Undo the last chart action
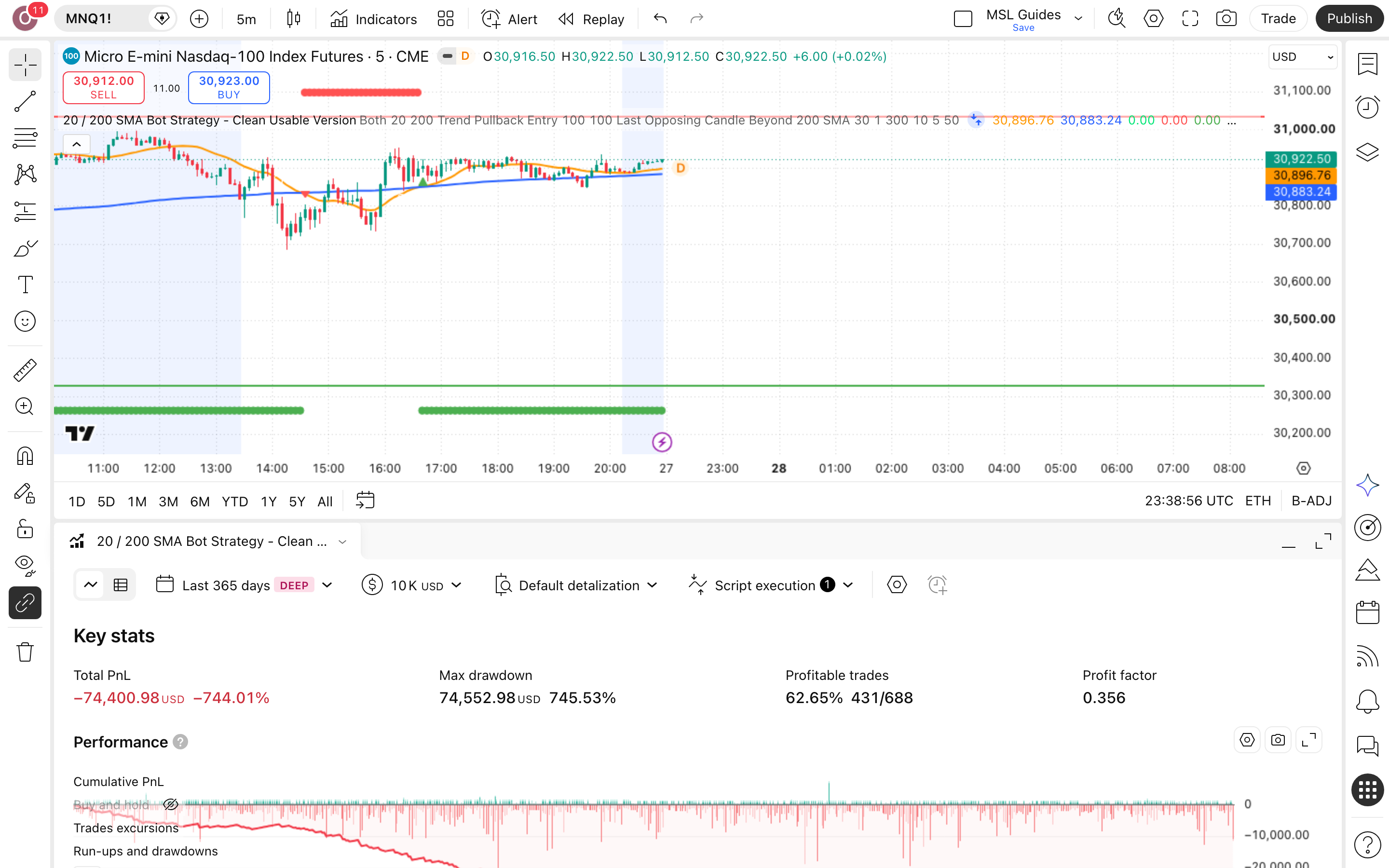This screenshot has width=1389, height=868. [660, 19]
